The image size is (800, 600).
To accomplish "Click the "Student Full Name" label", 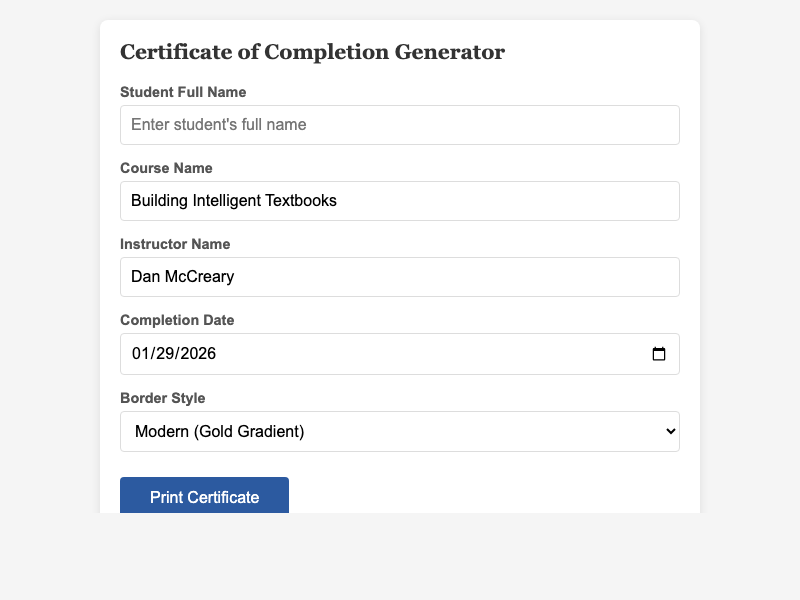I will point(183,92).
